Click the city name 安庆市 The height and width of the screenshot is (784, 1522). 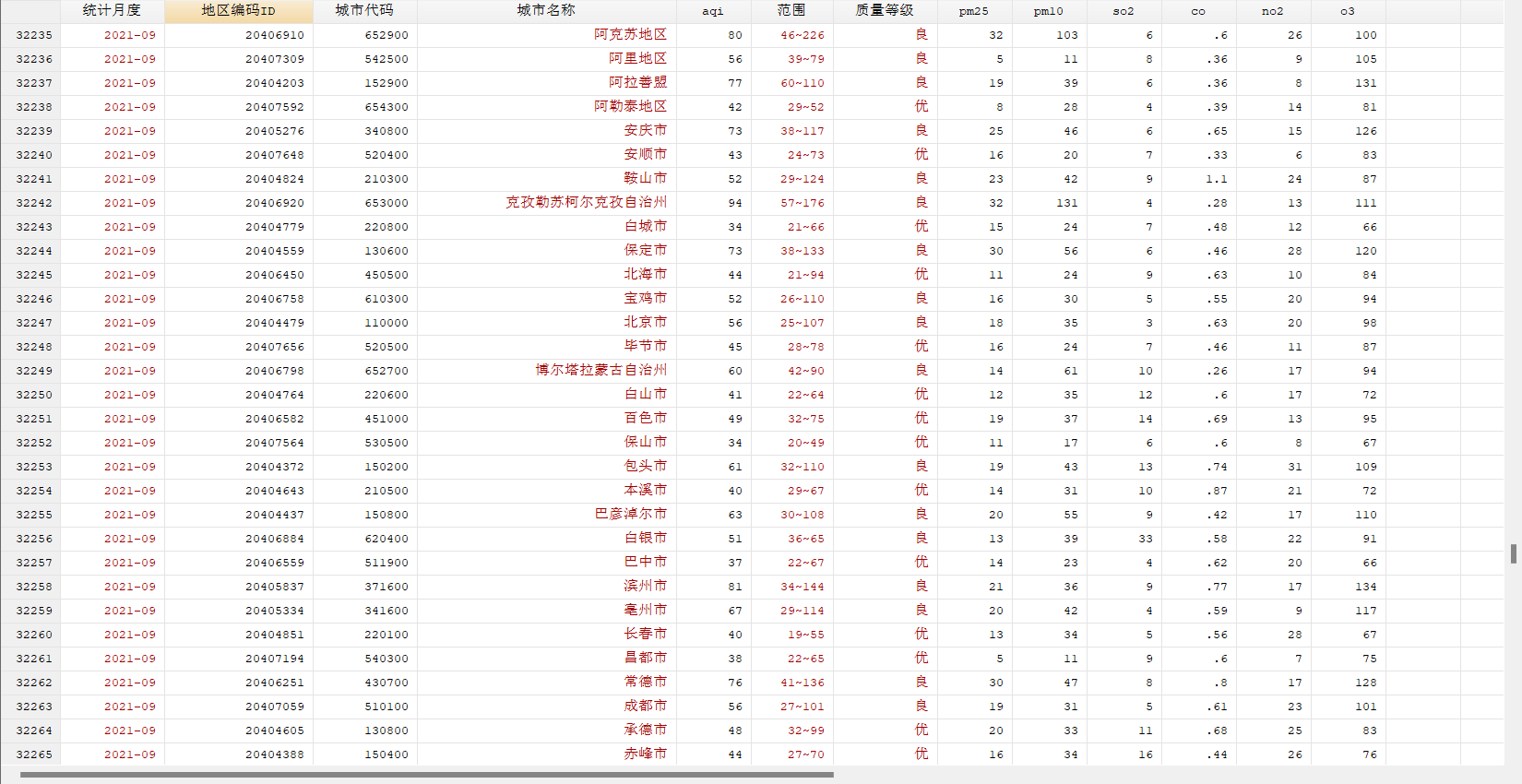pyautogui.click(x=645, y=131)
